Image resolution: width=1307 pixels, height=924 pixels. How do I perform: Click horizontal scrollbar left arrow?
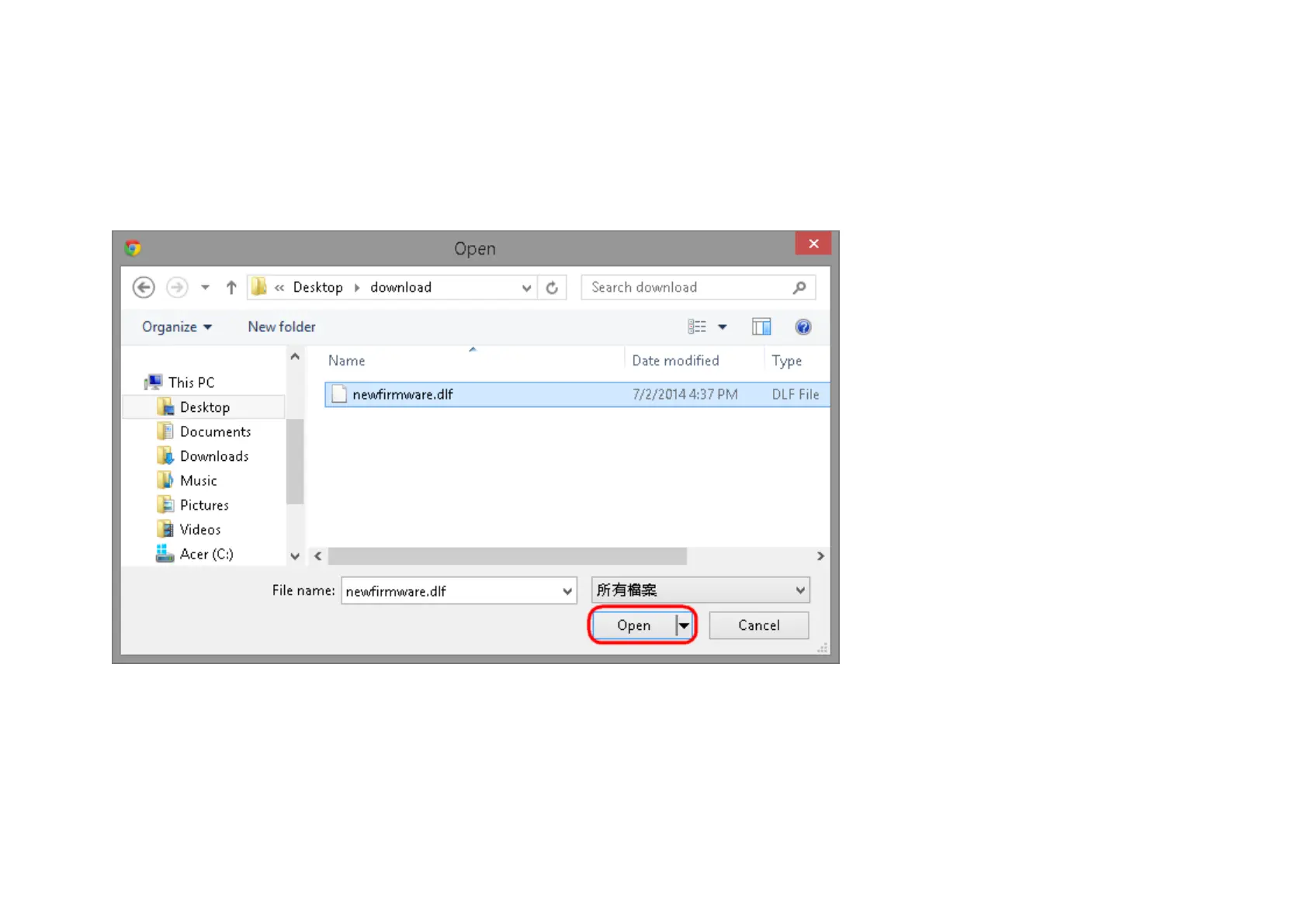(318, 556)
